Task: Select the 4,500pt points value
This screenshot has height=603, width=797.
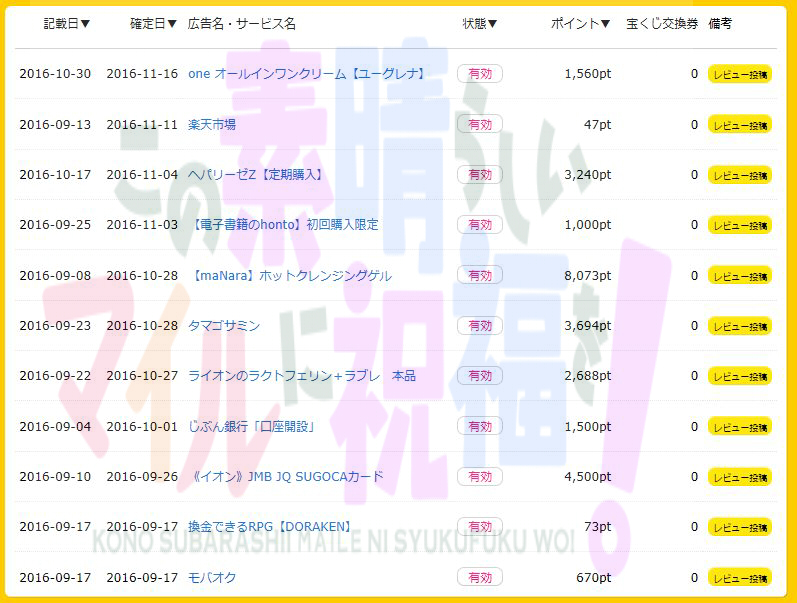Action: pos(588,476)
